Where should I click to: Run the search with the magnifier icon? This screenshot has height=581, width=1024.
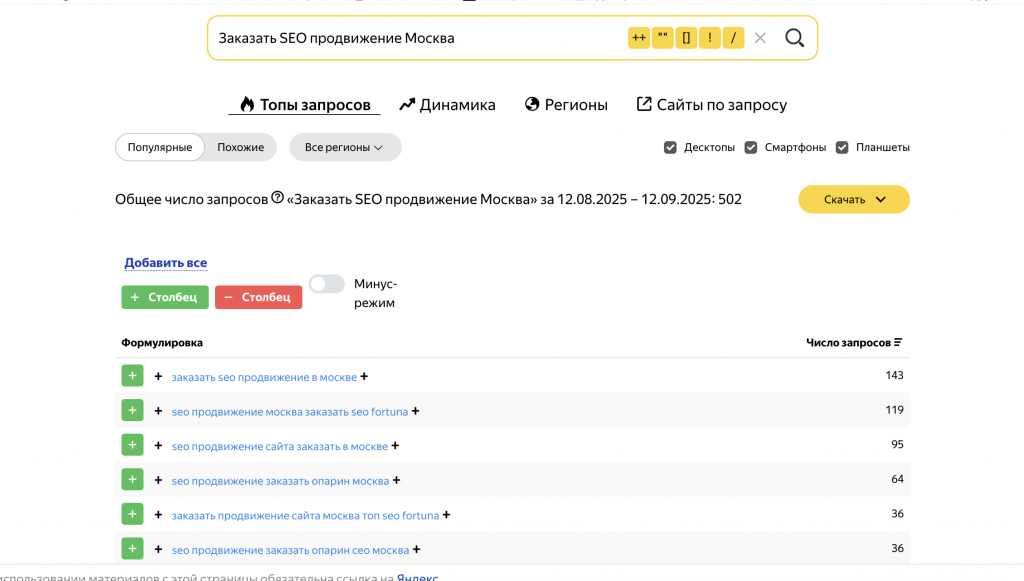(794, 37)
